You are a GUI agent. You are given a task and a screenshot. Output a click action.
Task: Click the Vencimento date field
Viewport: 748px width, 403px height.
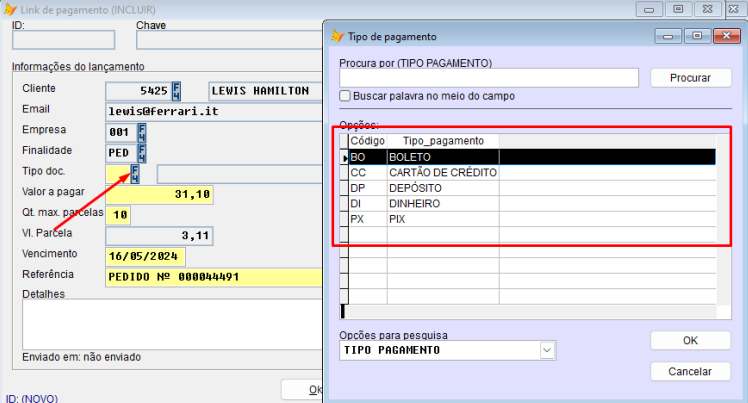[145, 257]
